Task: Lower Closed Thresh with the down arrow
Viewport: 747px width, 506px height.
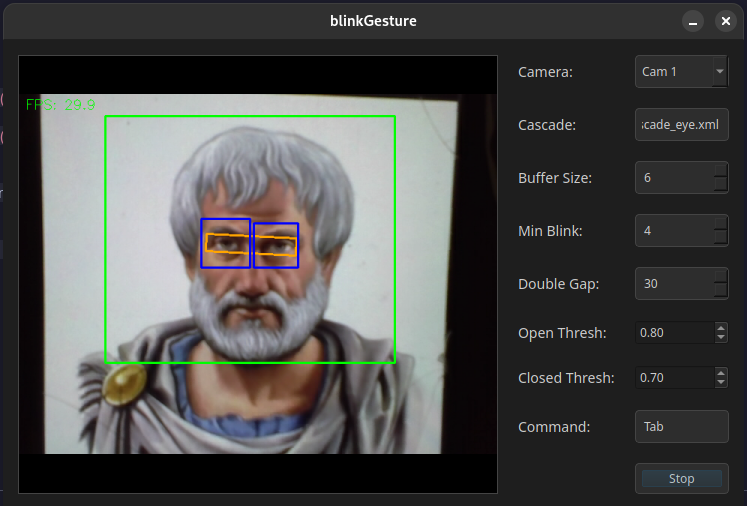Action: pos(721,383)
